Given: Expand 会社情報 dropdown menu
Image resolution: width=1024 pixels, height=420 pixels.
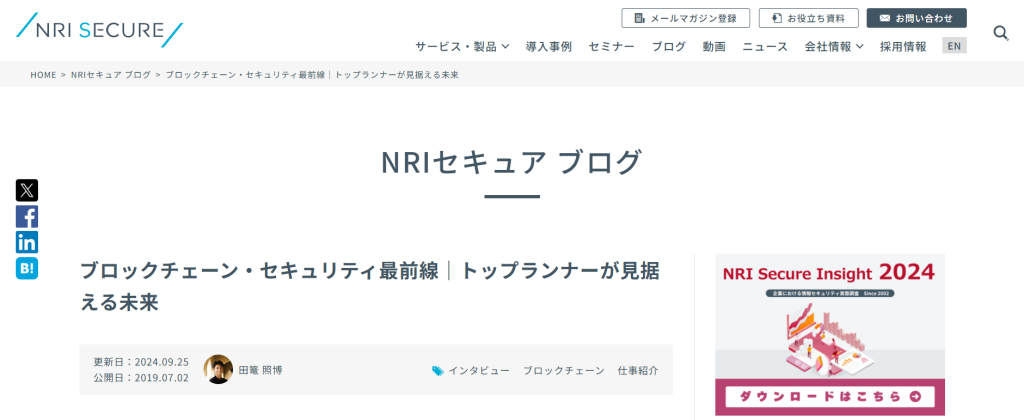Looking at the screenshot, I should pyautogui.click(x=833, y=46).
